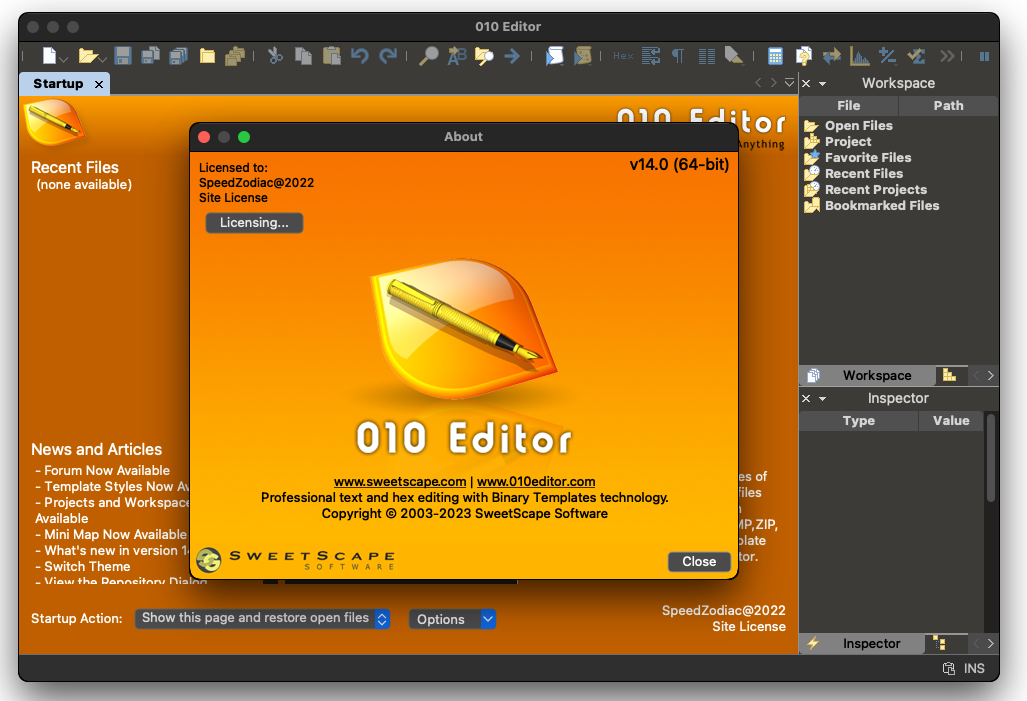Image resolution: width=1027 pixels, height=701 pixels.
Task: Toggle Hex edit mode in toolbar
Action: (x=623, y=56)
